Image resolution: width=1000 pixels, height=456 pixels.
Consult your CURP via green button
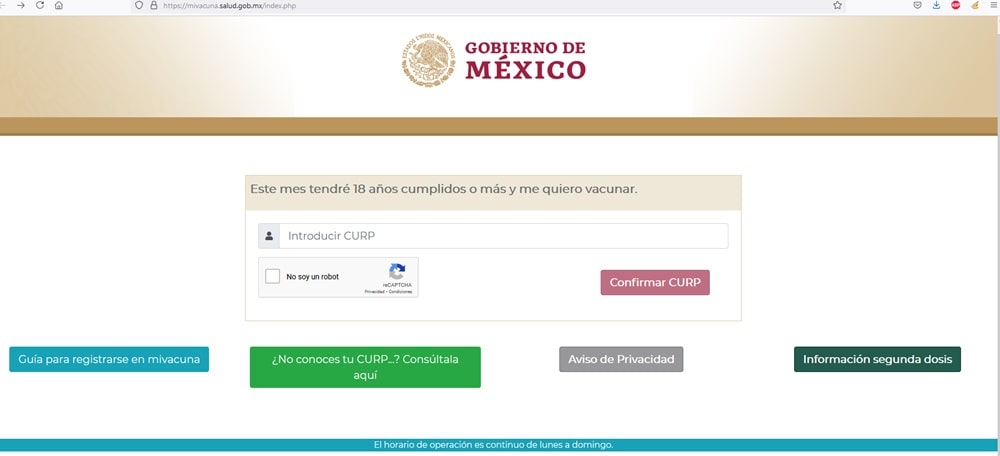click(365, 367)
